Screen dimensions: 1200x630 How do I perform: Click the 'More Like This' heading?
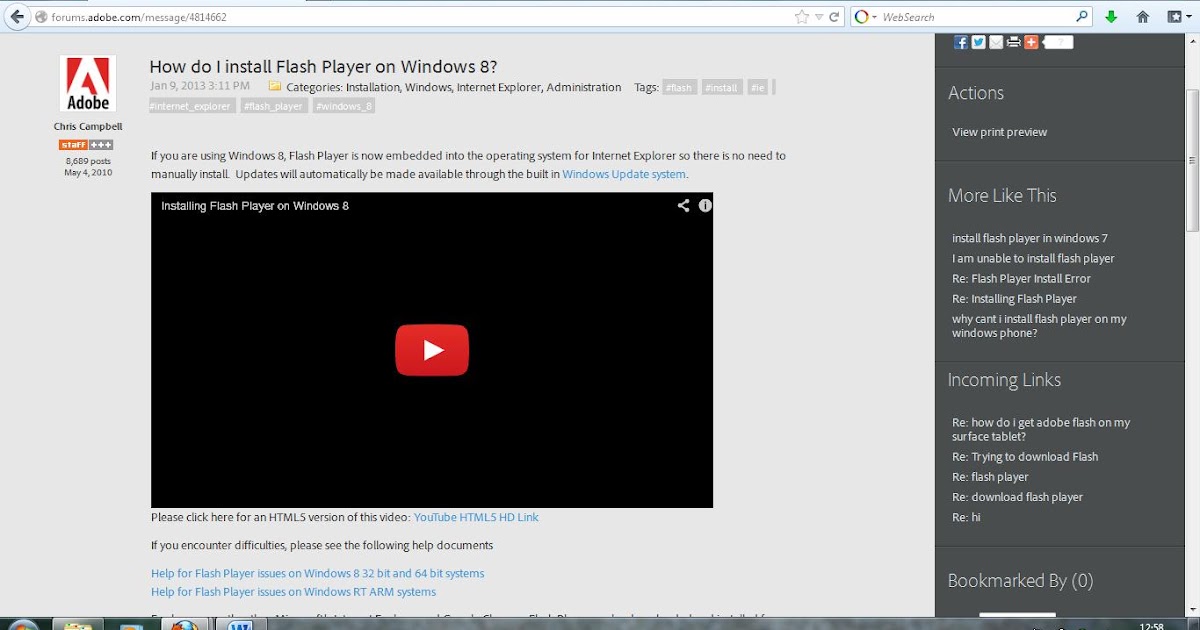coord(1002,195)
